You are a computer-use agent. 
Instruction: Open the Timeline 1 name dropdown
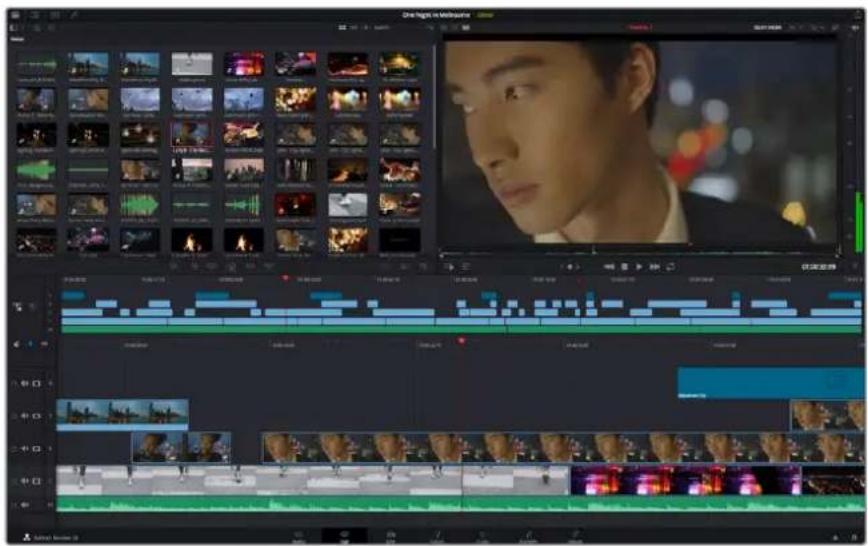(640, 27)
